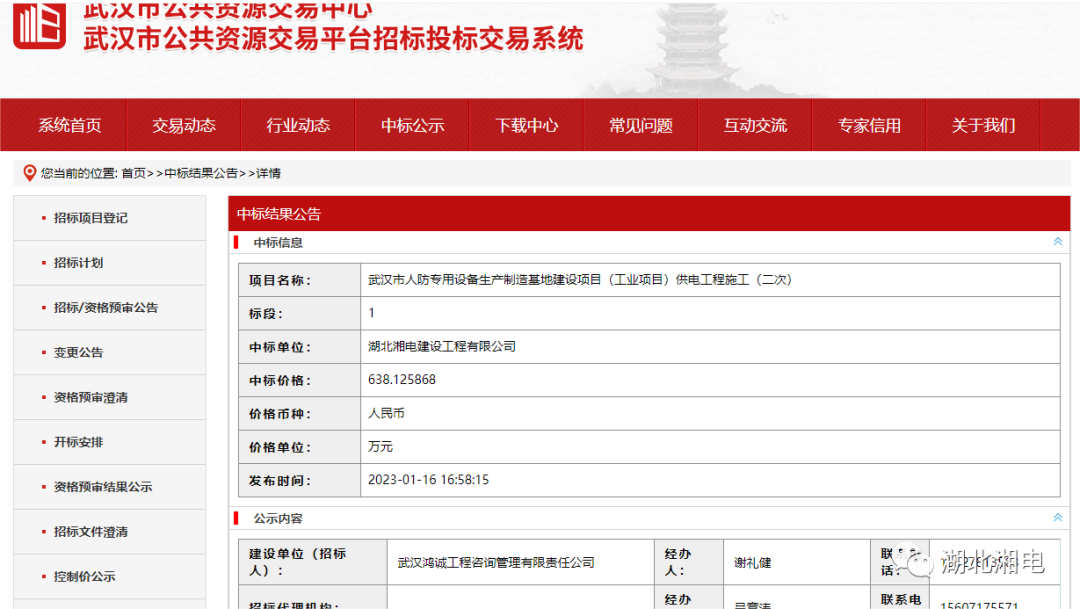Select the 下载中心 menu item

pos(526,125)
